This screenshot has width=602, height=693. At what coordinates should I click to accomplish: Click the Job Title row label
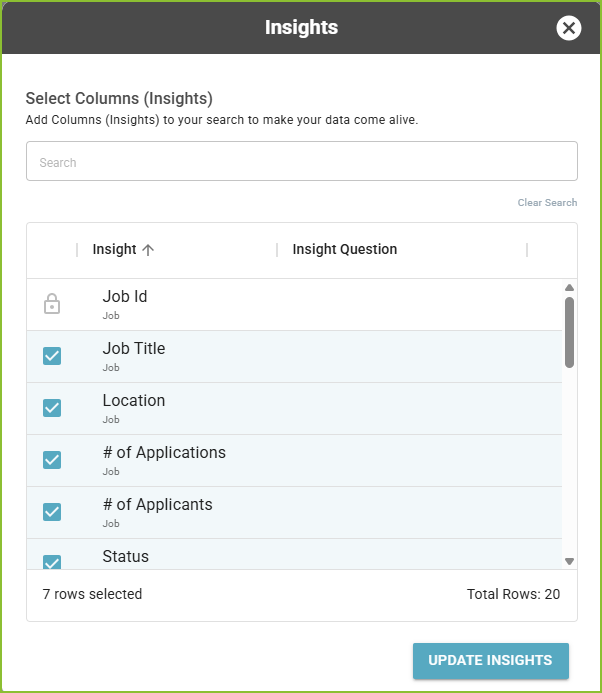(x=134, y=348)
